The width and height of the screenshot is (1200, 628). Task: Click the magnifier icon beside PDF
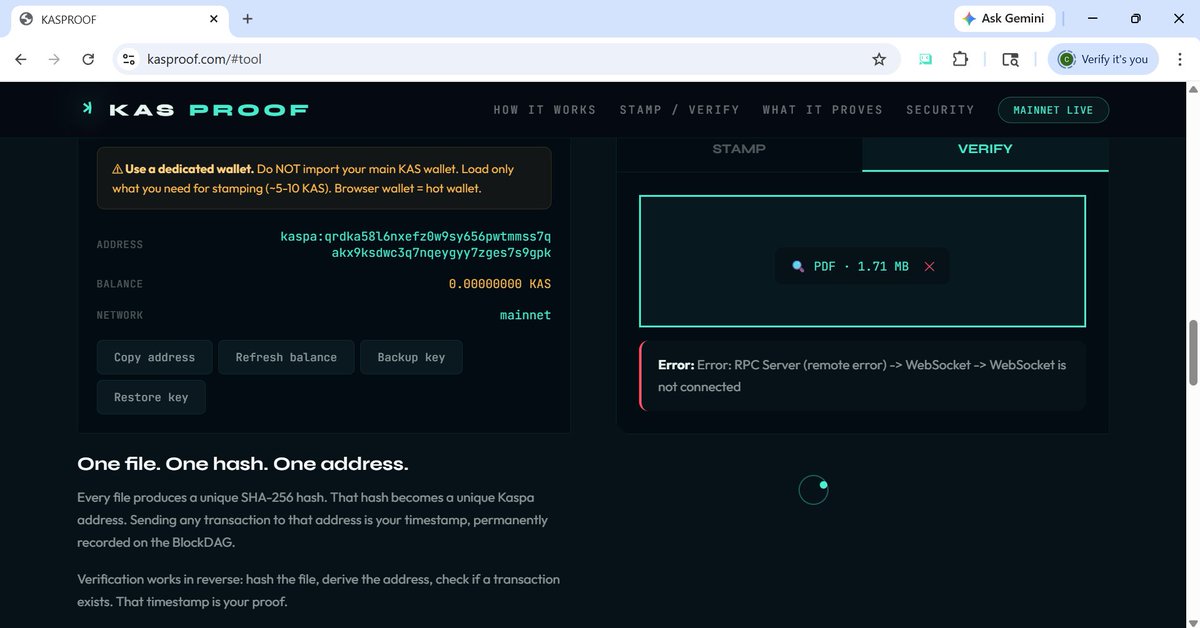[x=798, y=266]
